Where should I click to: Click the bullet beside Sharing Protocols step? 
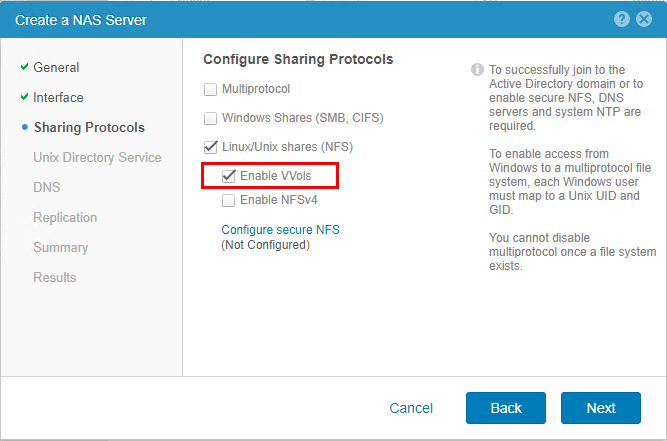click(x=24, y=128)
